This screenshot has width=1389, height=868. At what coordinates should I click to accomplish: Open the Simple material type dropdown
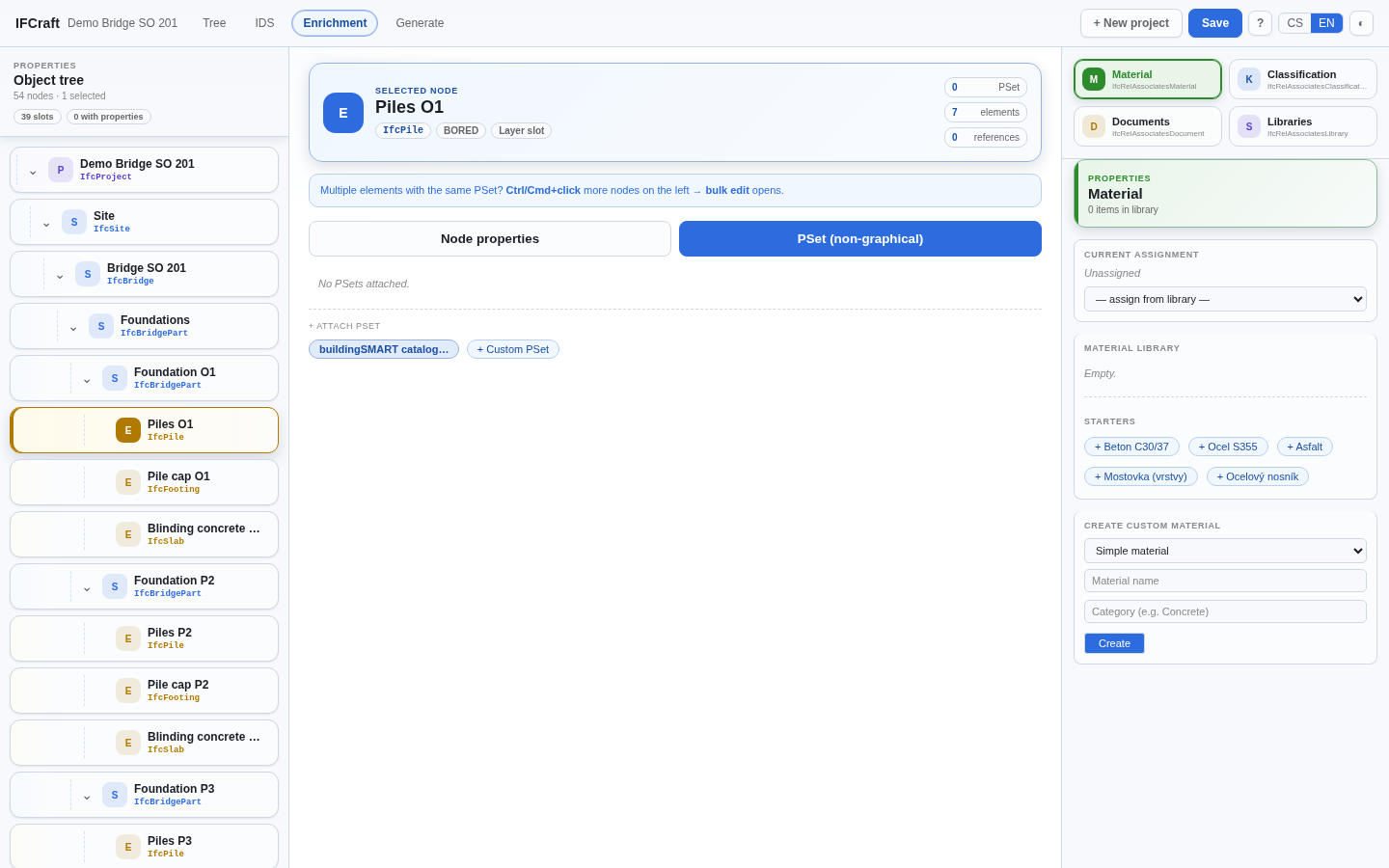point(1225,551)
